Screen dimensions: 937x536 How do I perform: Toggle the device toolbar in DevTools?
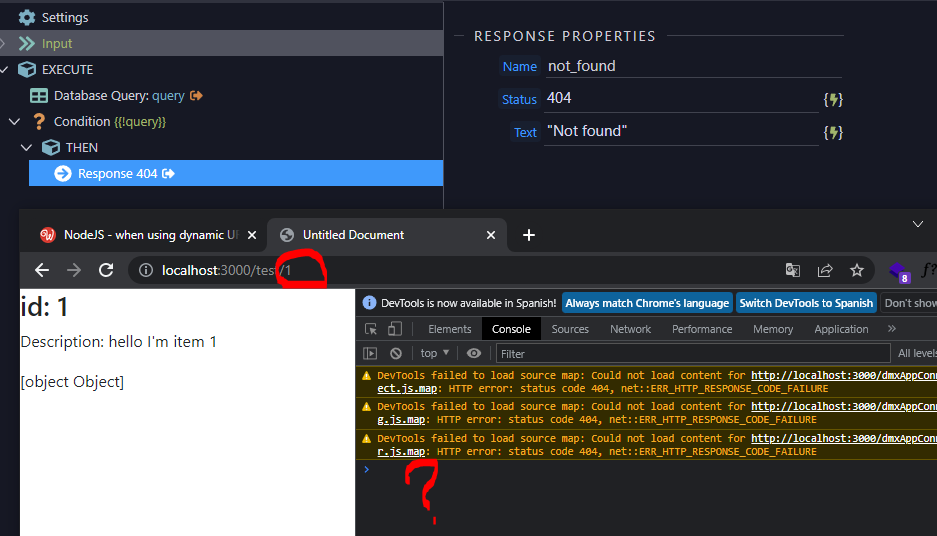tap(394, 329)
